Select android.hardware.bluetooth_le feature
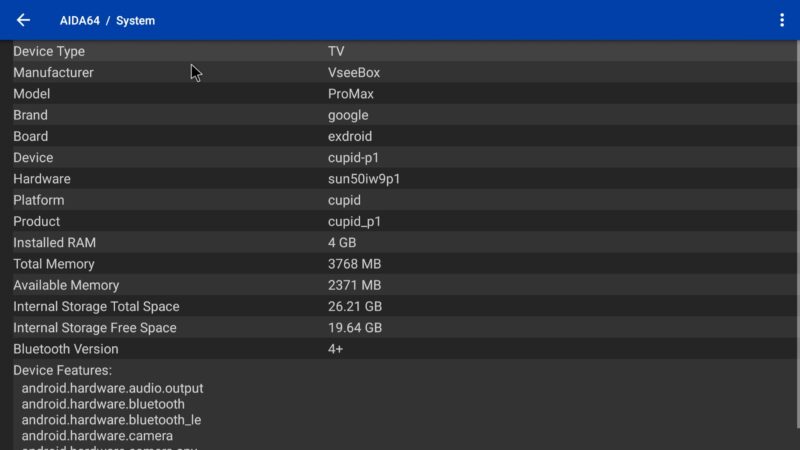Viewport: 800px width, 450px height. (x=111, y=420)
